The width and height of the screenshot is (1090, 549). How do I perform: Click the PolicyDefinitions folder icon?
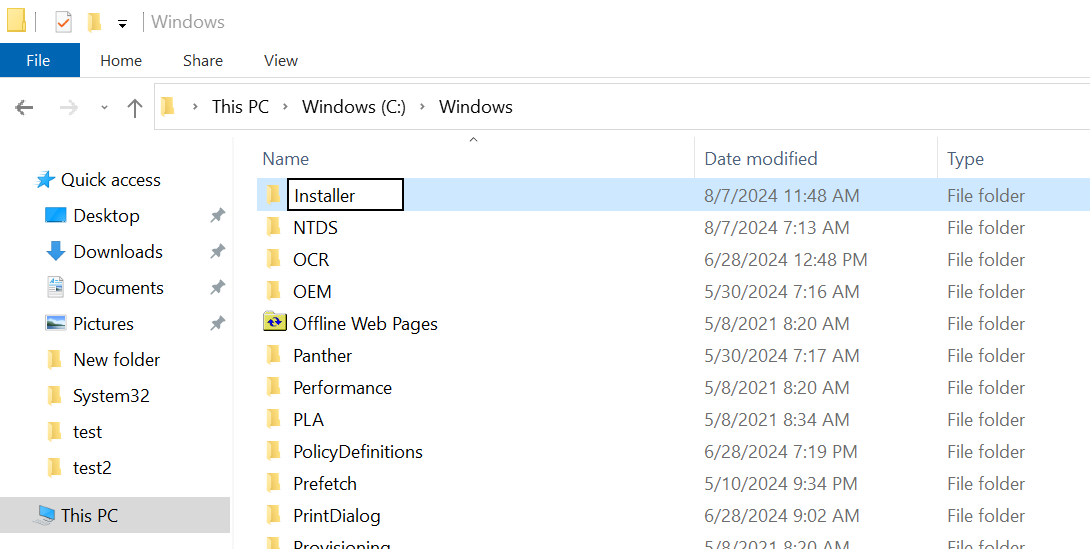pyautogui.click(x=274, y=450)
